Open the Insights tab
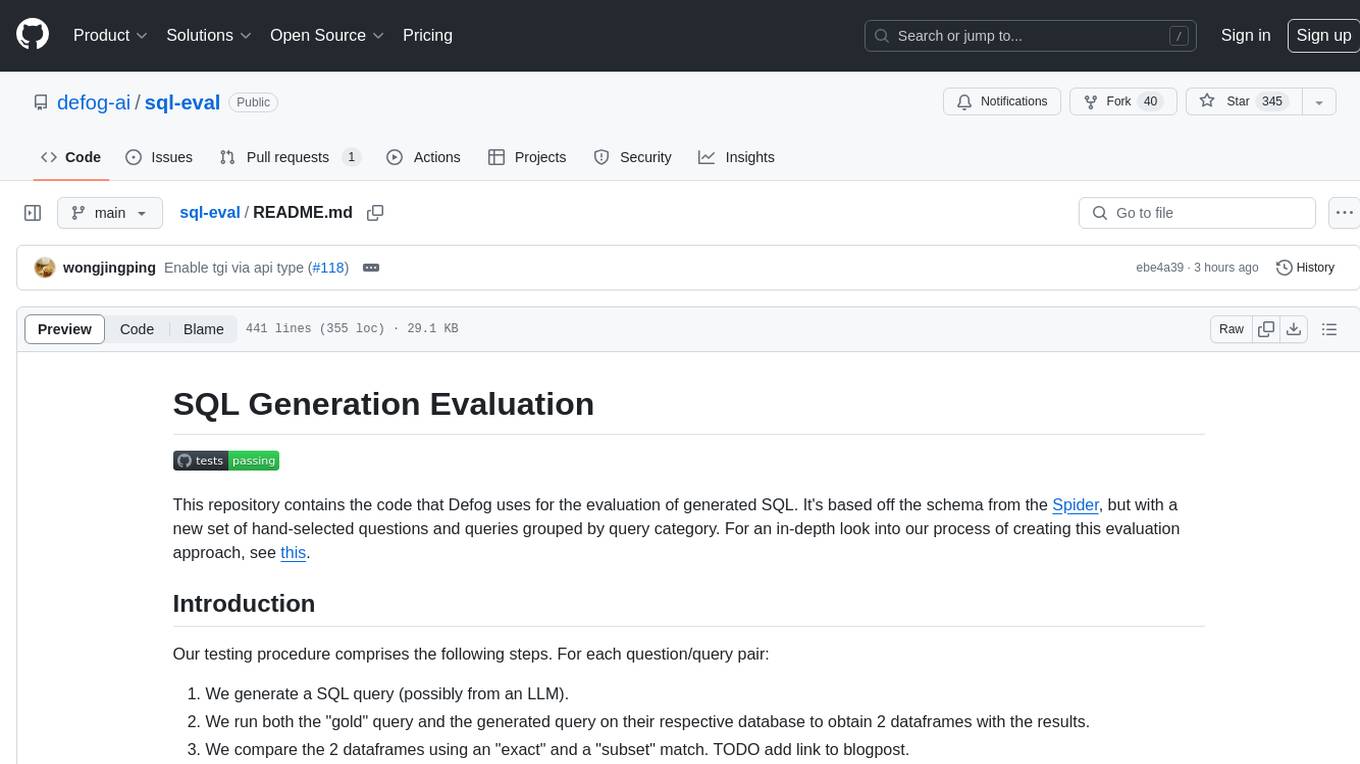The height and width of the screenshot is (764, 1360). (x=736, y=157)
